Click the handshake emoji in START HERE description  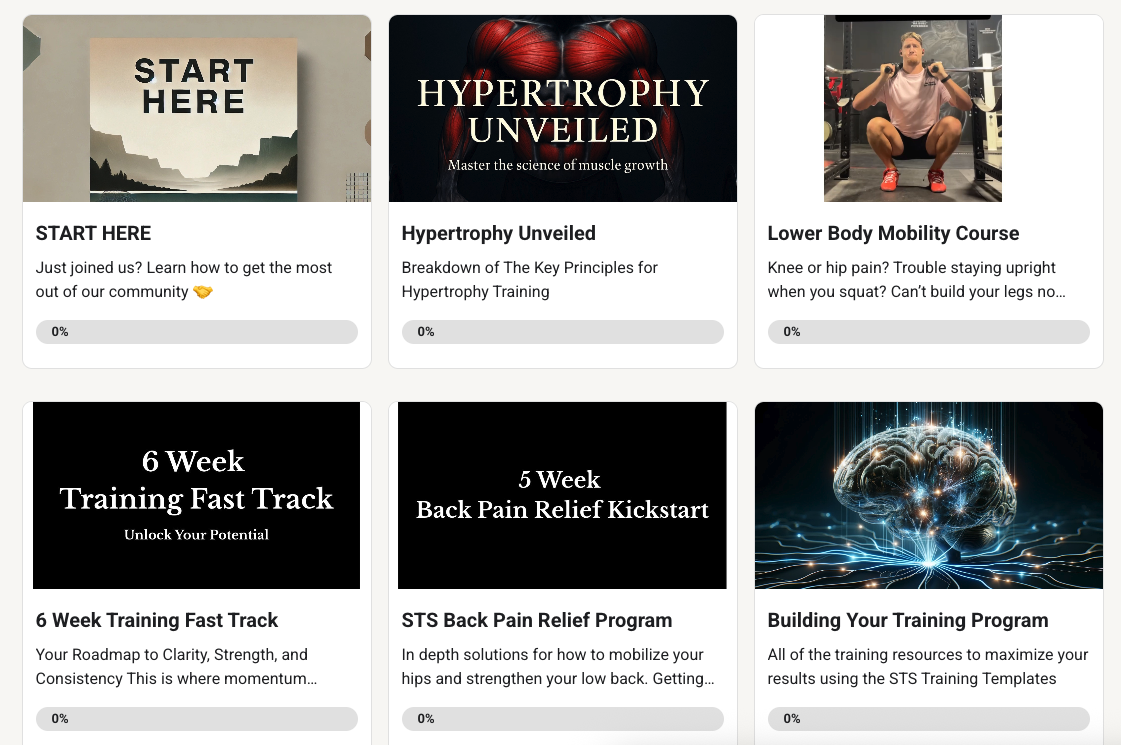203,292
